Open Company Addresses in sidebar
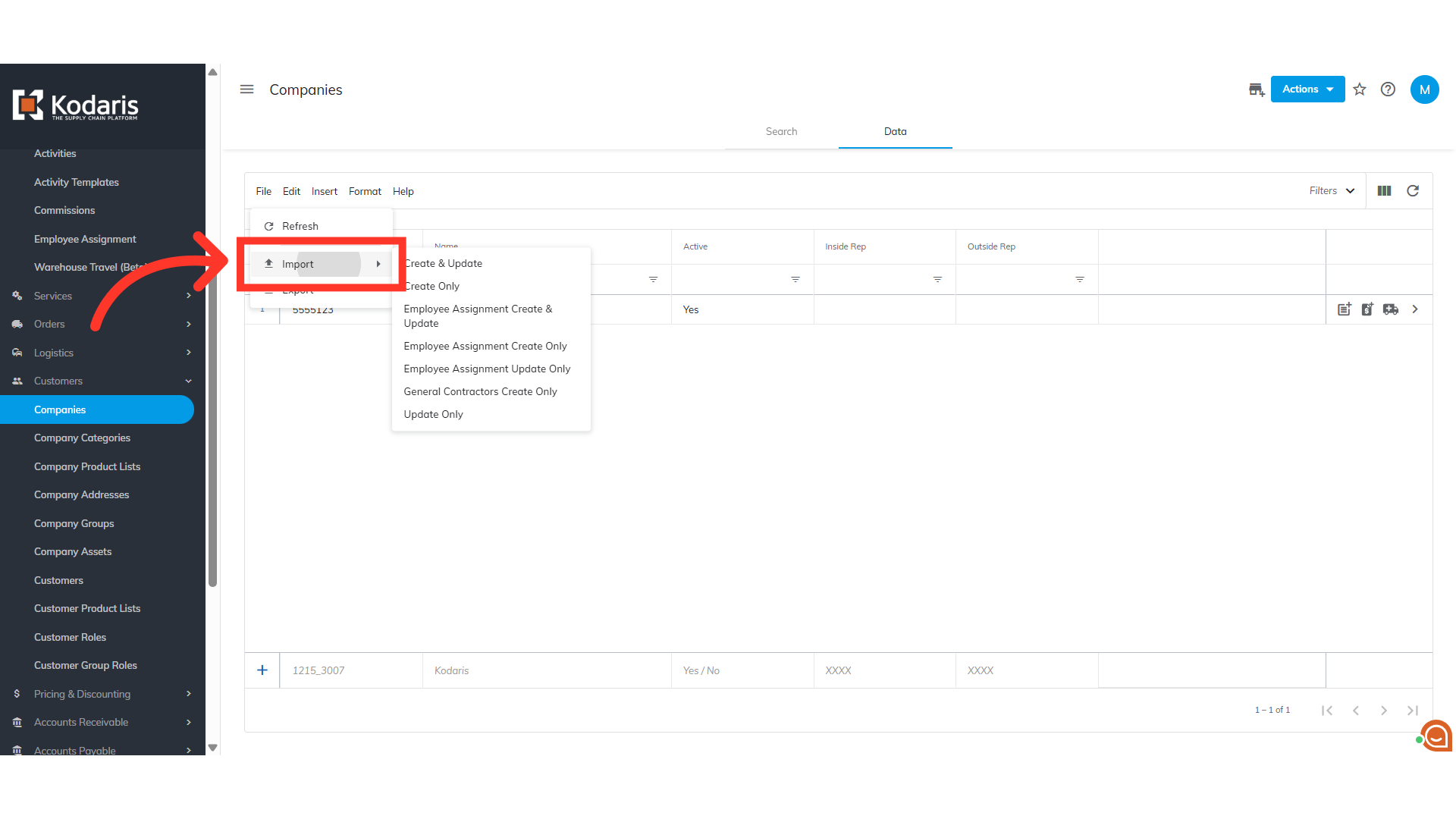Screen dimensions: 1456x819 click(x=81, y=494)
